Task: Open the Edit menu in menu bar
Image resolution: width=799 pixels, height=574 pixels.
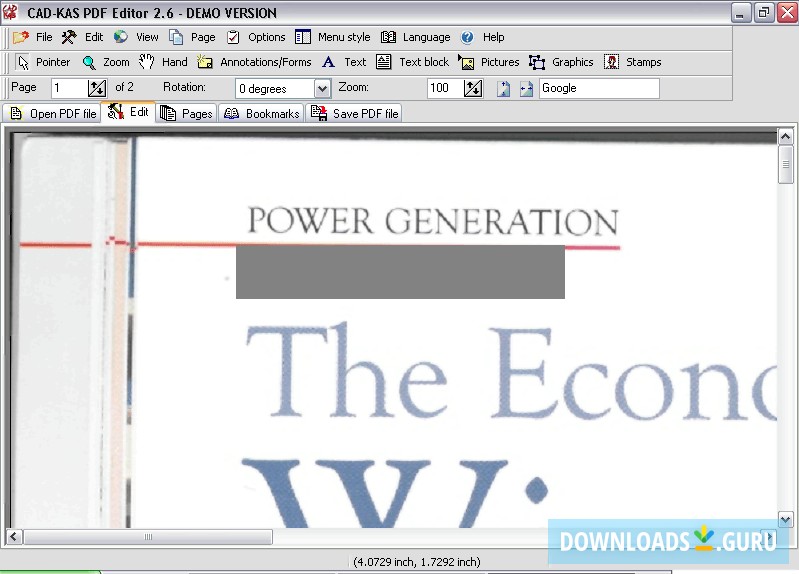Action: pos(94,37)
